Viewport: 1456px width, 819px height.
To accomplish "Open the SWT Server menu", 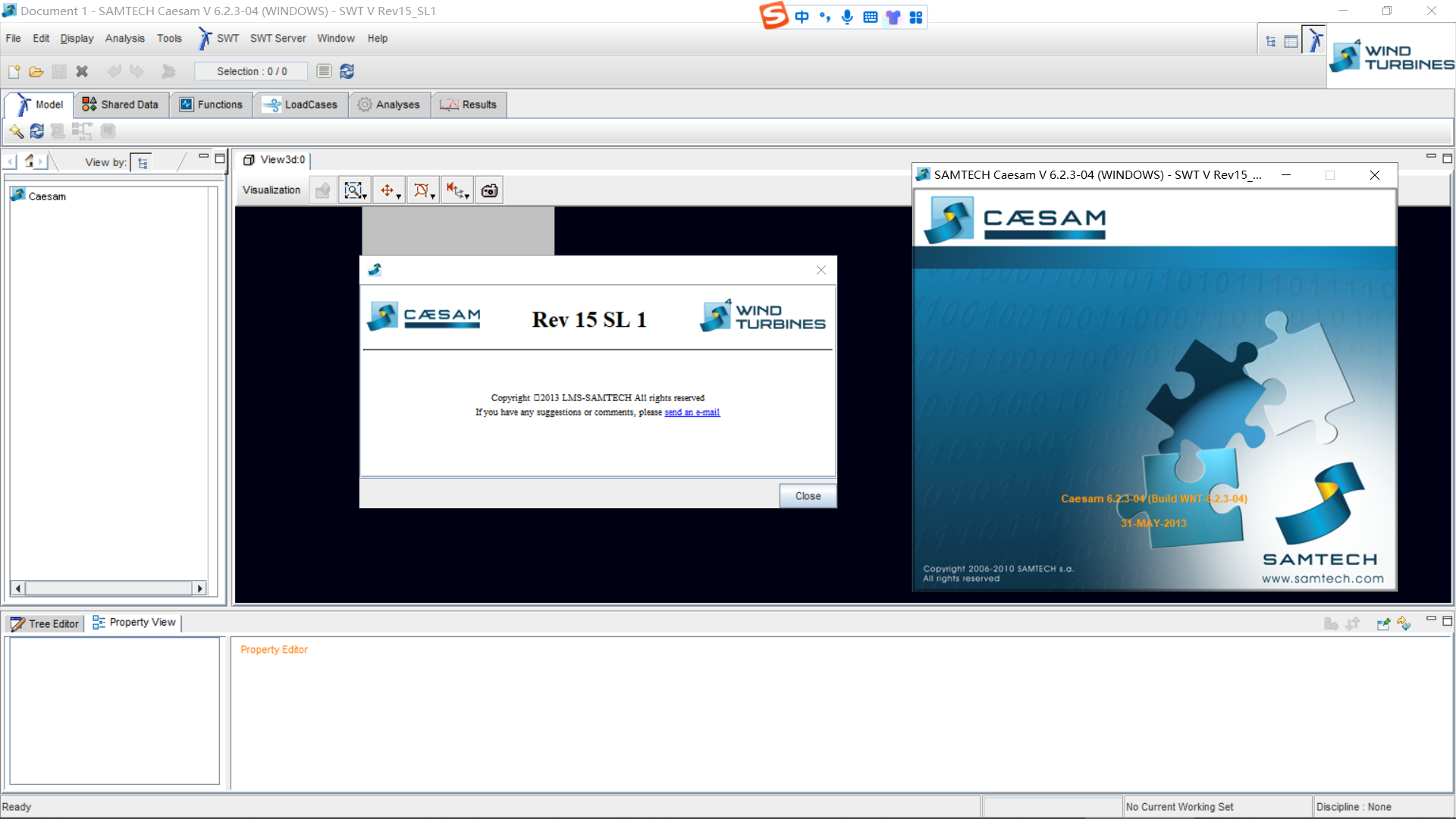I will point(278,39).
